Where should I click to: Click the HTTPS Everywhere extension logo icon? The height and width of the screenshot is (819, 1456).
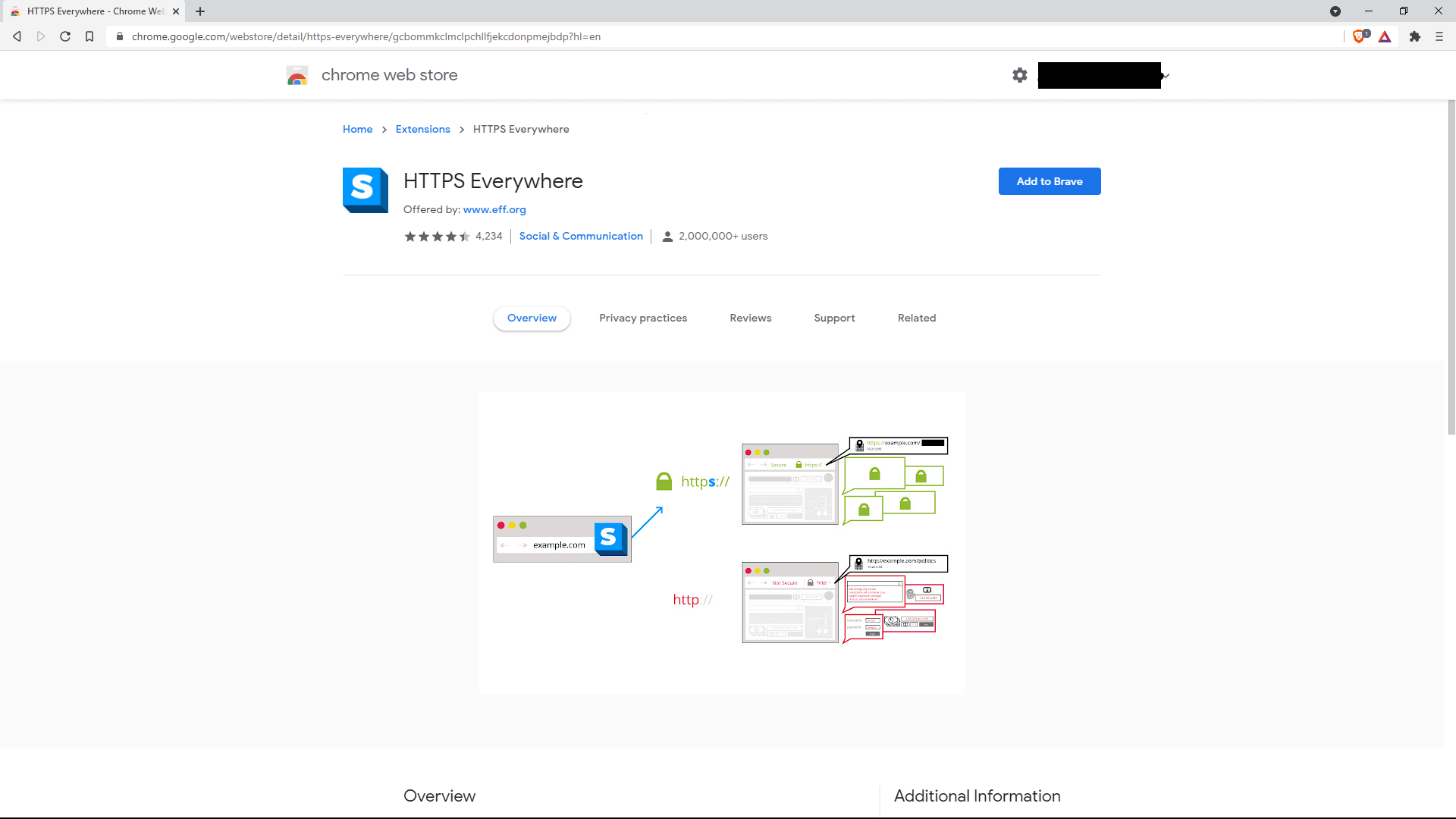(366, 190)
